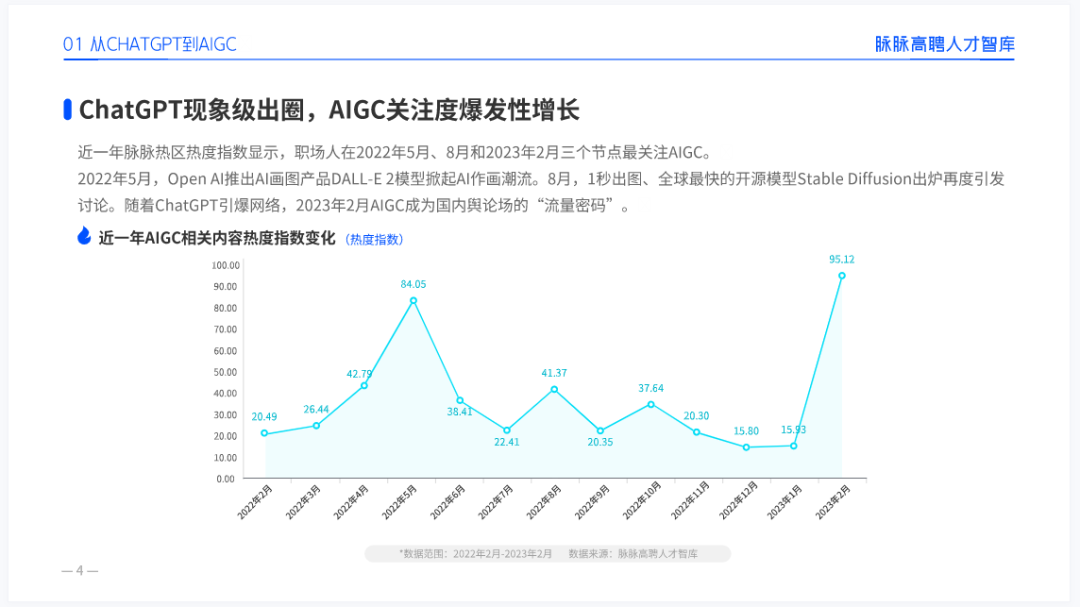The image size is (1080, 607).
Task: Click the data source footnote pill
Action: (x=548, y=553)
